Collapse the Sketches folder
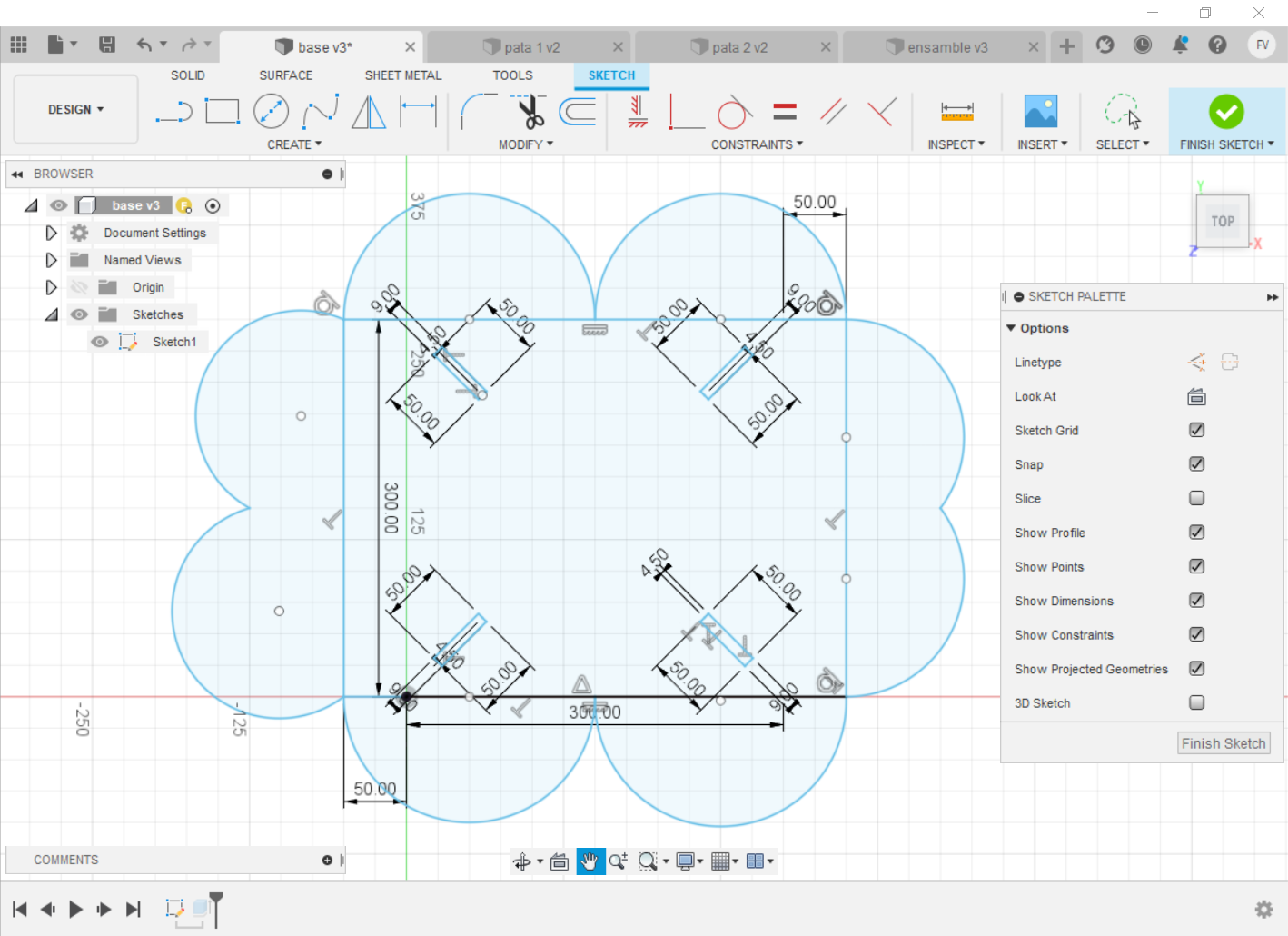Viewport: 1288px width, 936px height. click(51, 314)
